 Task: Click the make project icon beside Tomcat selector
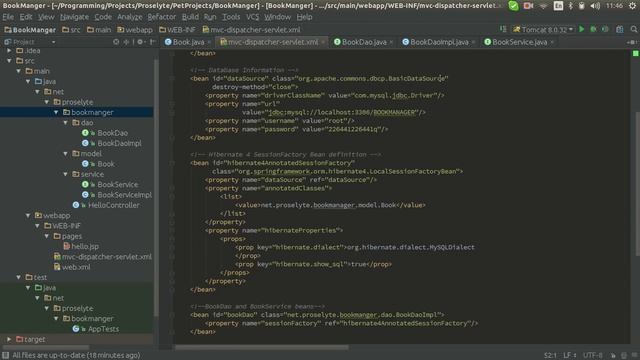point(503,29)
